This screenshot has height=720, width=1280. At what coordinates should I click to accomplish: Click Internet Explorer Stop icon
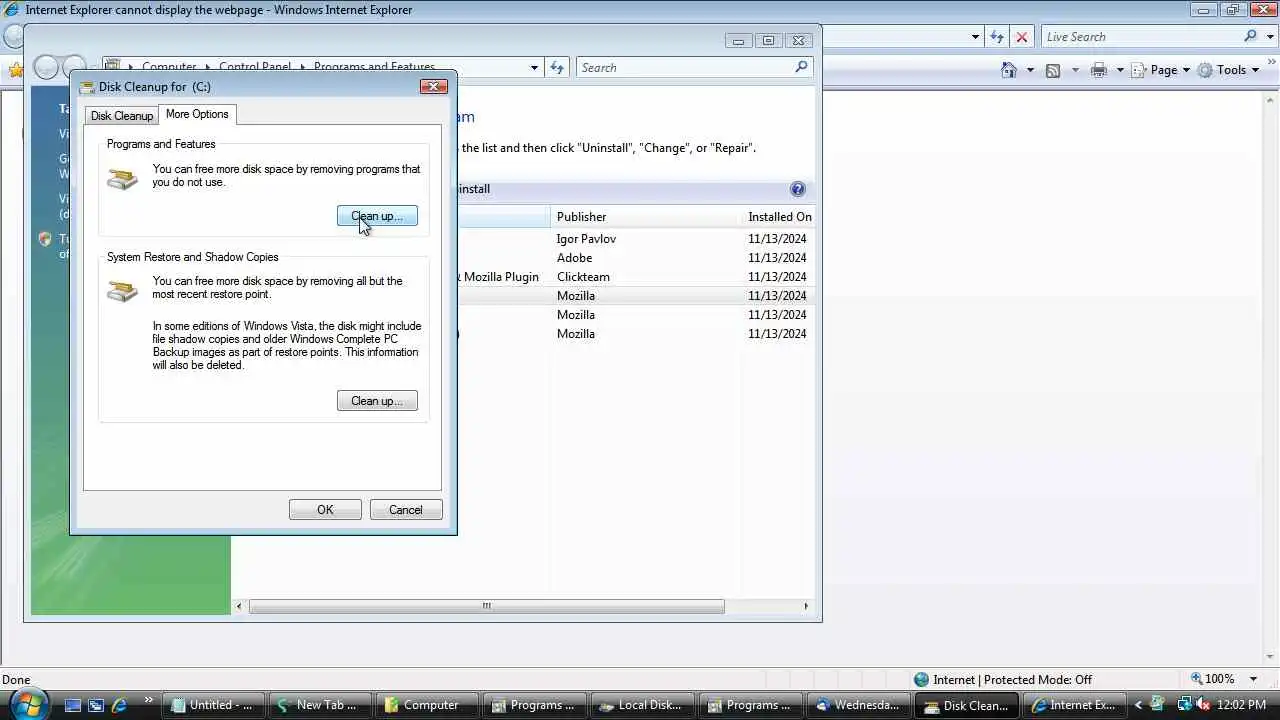point(1021,37)
